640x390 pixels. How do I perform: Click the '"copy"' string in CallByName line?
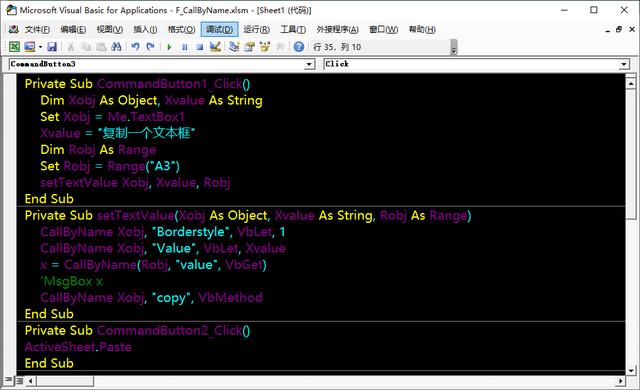[171, 298]
